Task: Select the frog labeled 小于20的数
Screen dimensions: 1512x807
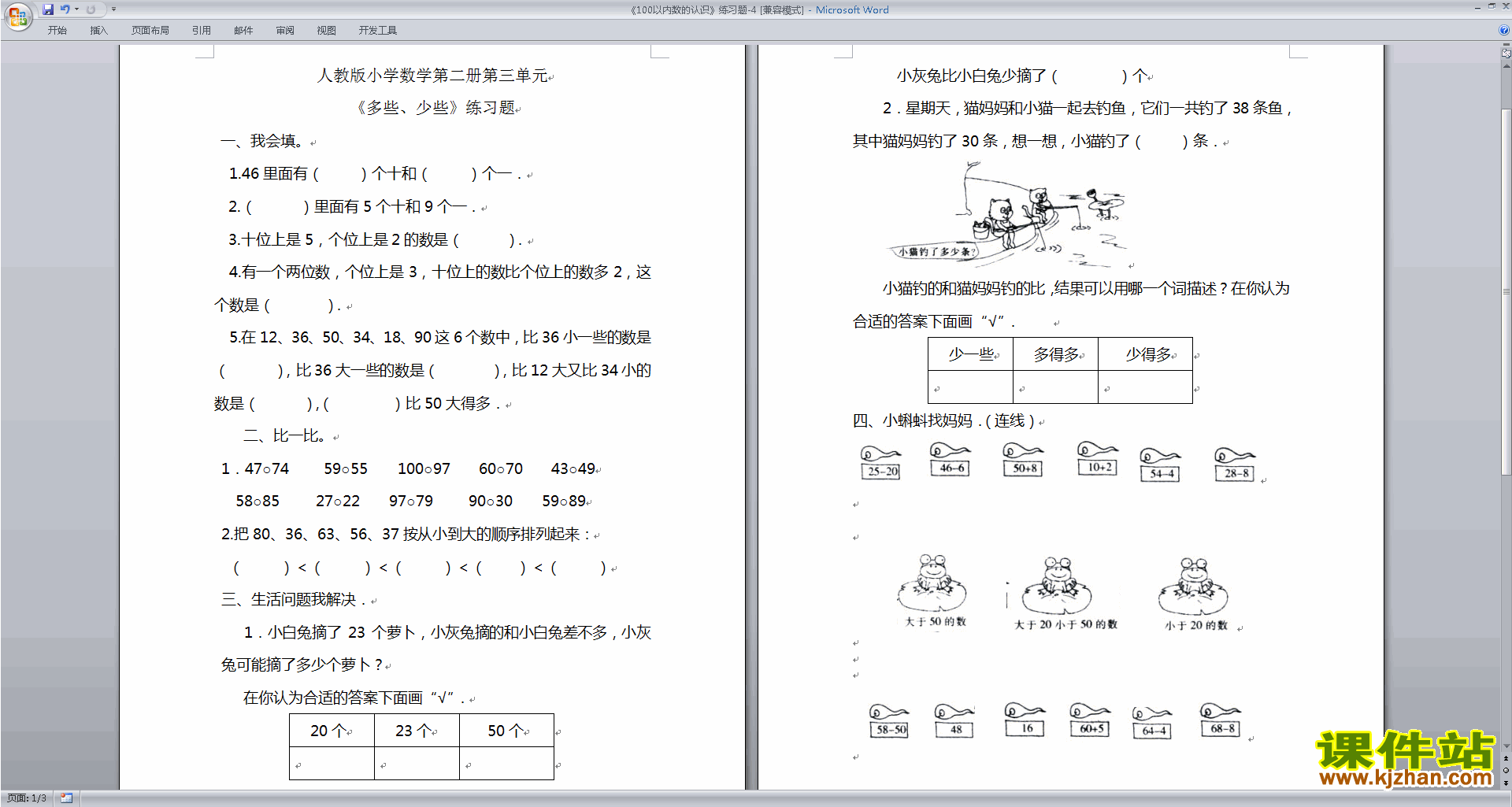Action: (x=1195, y=594)
